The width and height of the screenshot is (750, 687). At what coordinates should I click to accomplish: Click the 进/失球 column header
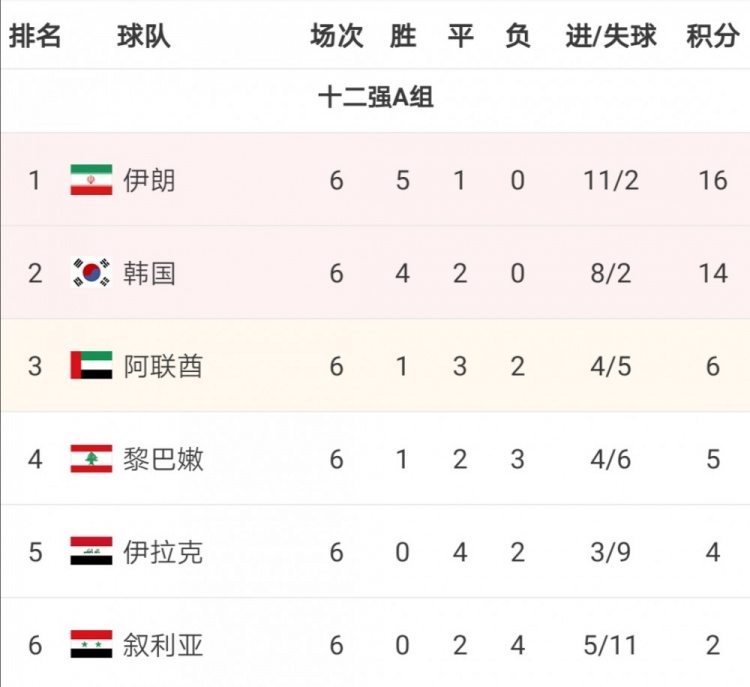[x=611, y=36]
